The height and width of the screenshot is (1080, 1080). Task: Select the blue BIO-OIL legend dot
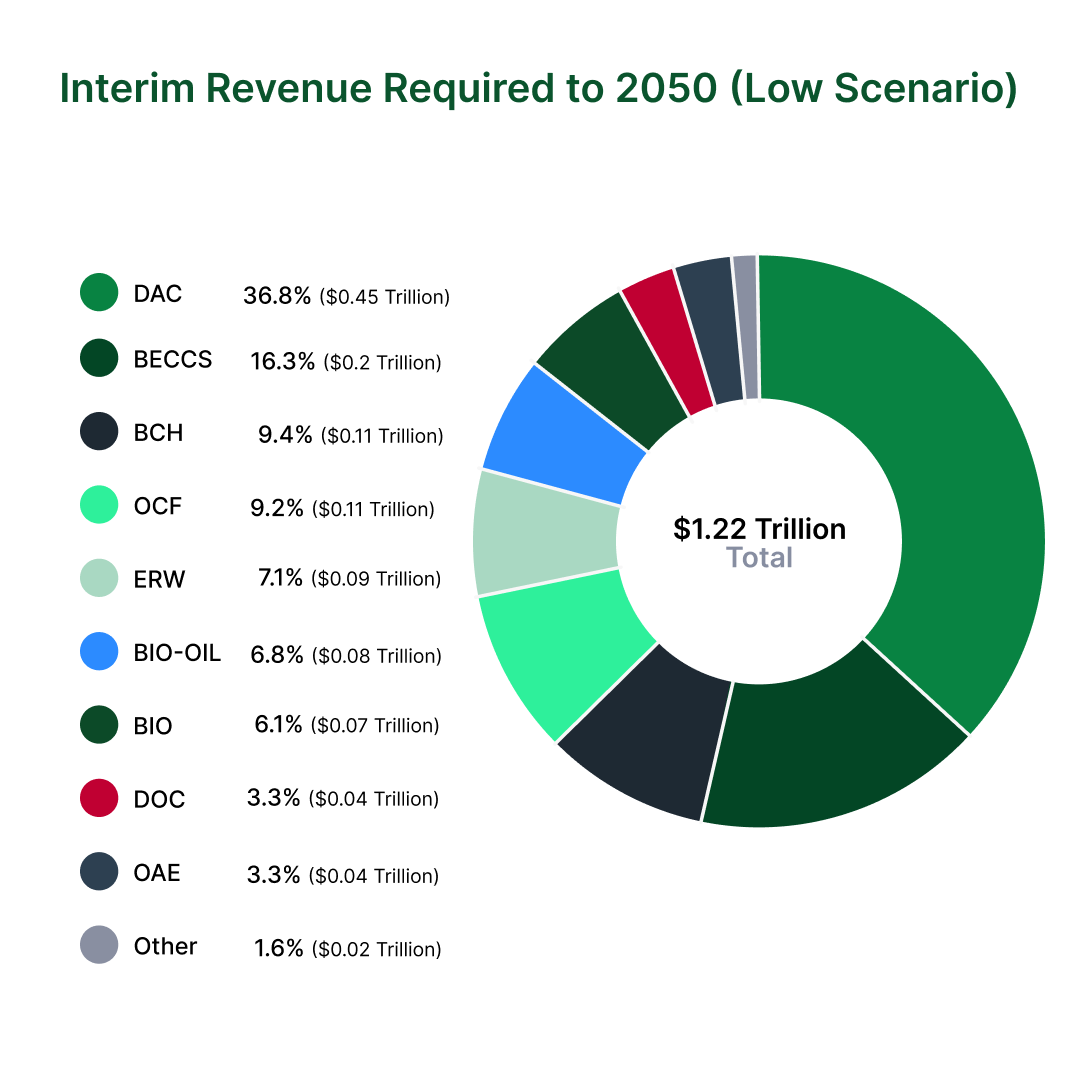coord(99,652)
